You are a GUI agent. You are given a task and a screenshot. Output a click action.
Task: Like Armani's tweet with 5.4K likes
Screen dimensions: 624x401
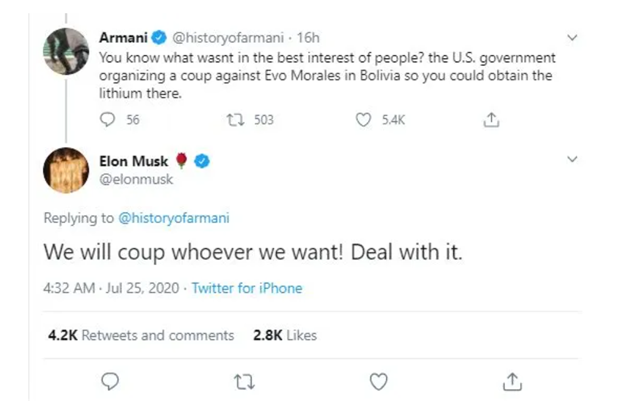tap(365, 119)
